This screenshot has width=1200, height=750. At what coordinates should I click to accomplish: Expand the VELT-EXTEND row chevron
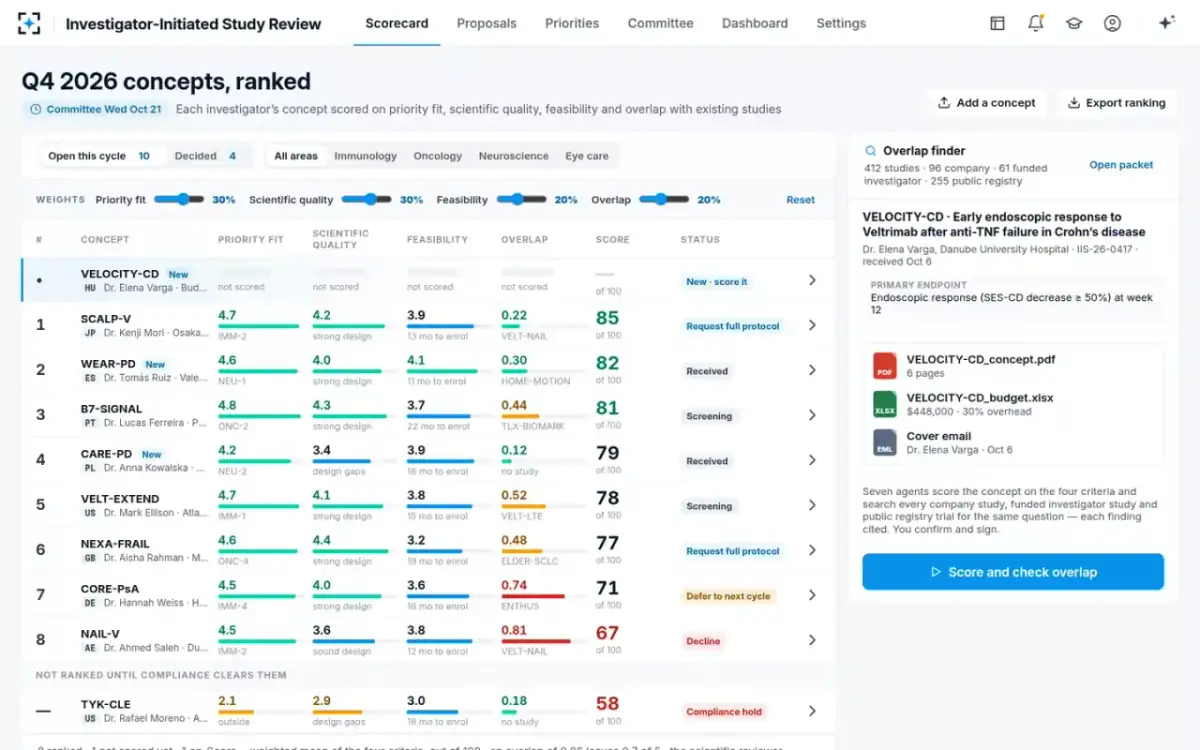(x=812, y=505)
